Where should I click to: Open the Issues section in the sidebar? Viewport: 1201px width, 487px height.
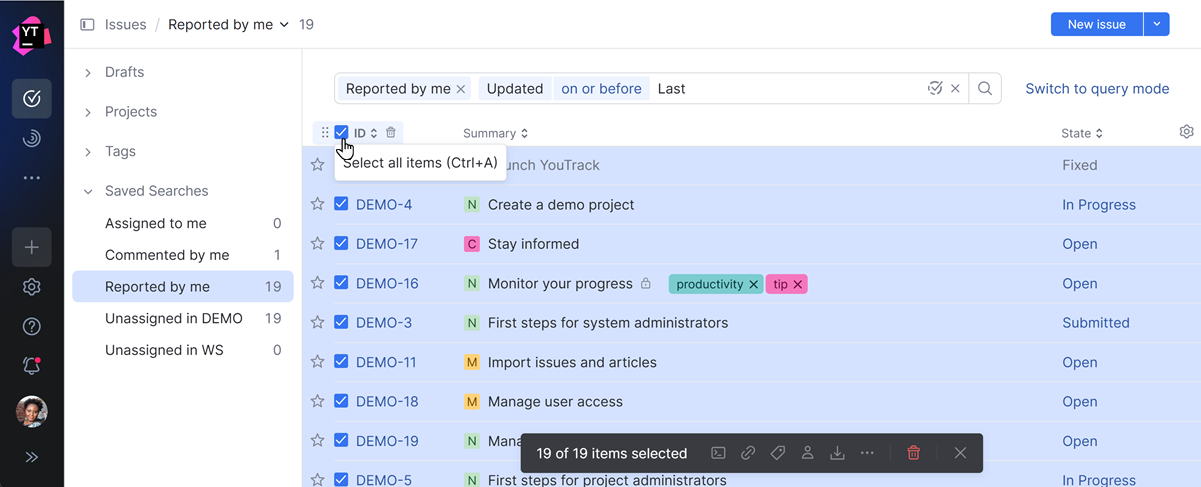pos(32,98)
